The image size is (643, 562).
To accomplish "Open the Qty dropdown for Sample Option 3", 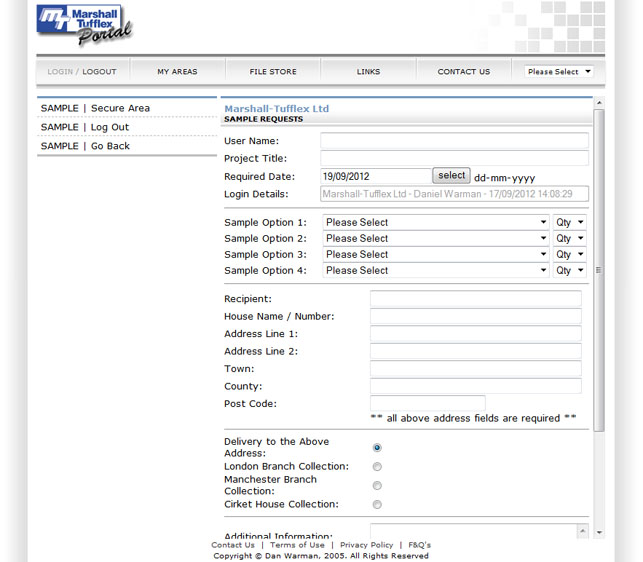I will coord(570,254).
